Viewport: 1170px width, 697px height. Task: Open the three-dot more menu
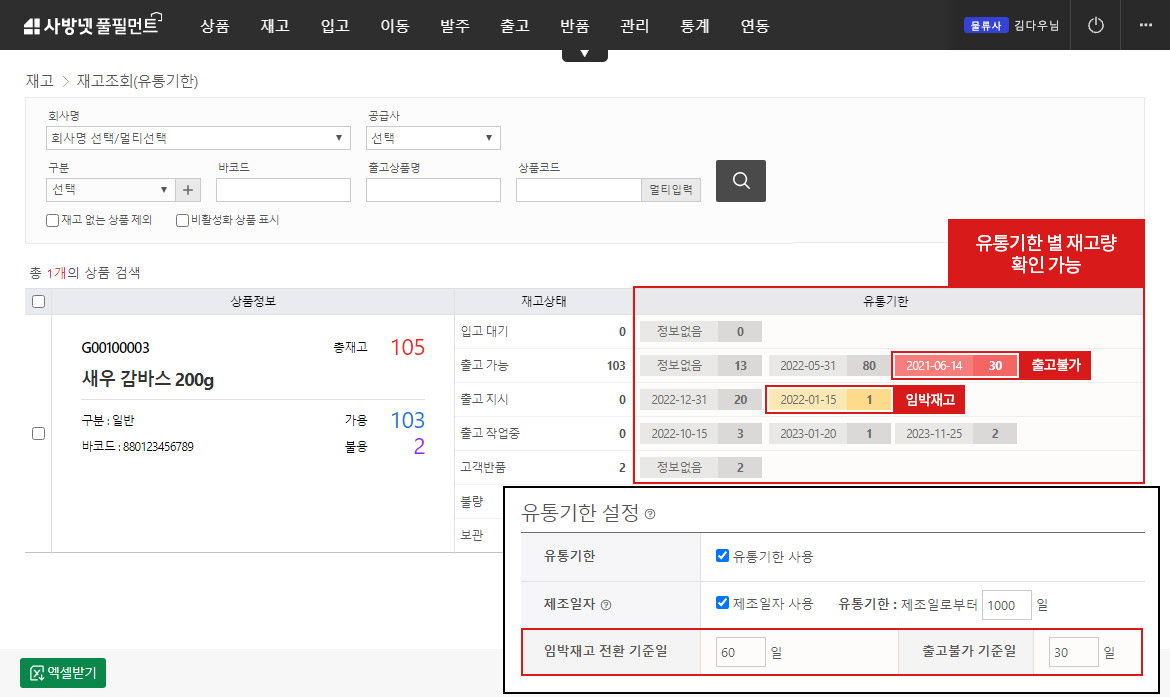1145,25
